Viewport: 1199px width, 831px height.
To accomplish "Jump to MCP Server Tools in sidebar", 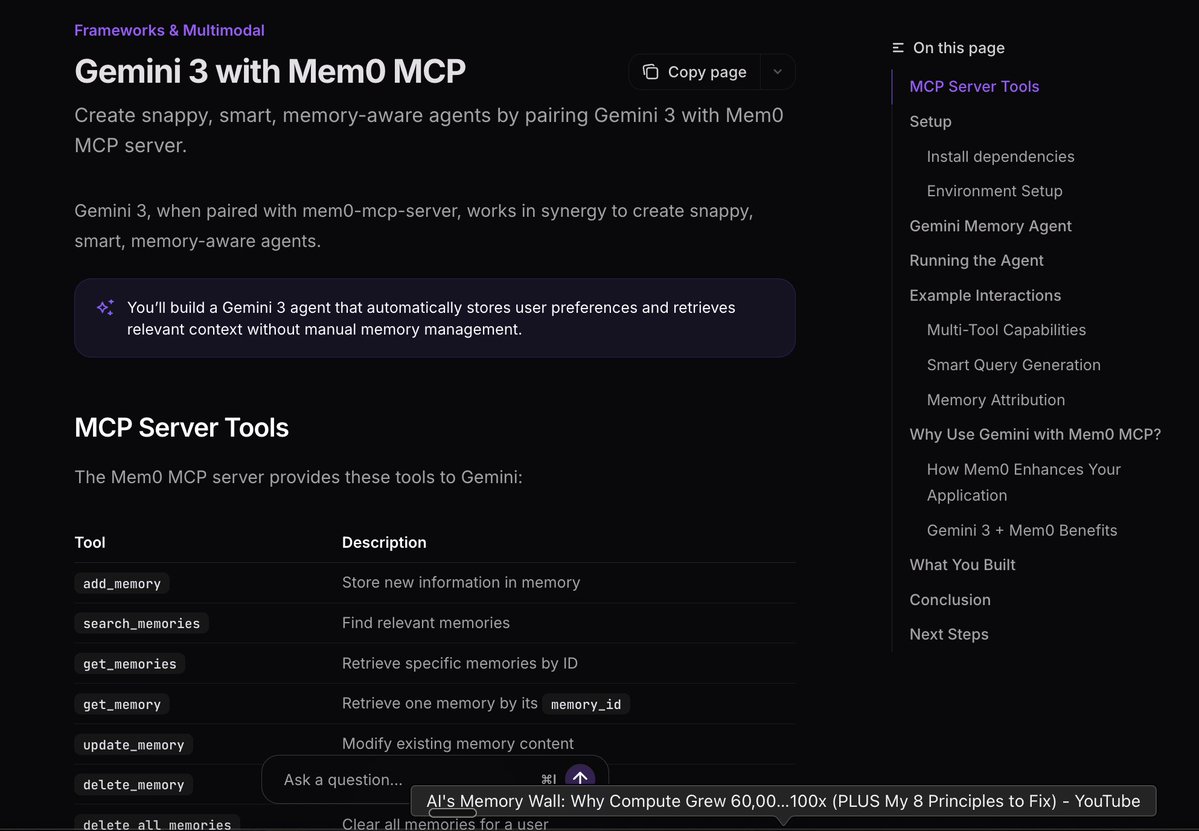I will pos(974,86).
